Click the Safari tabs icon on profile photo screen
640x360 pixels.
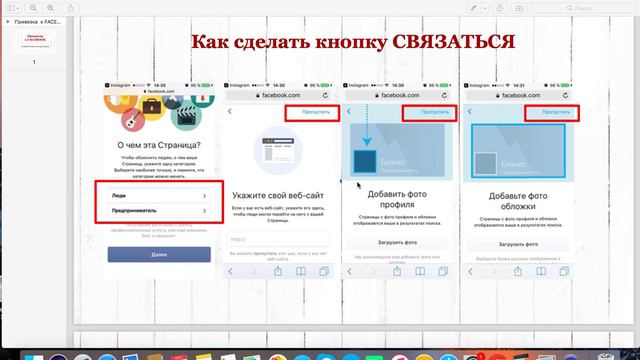tap(443, 271)
